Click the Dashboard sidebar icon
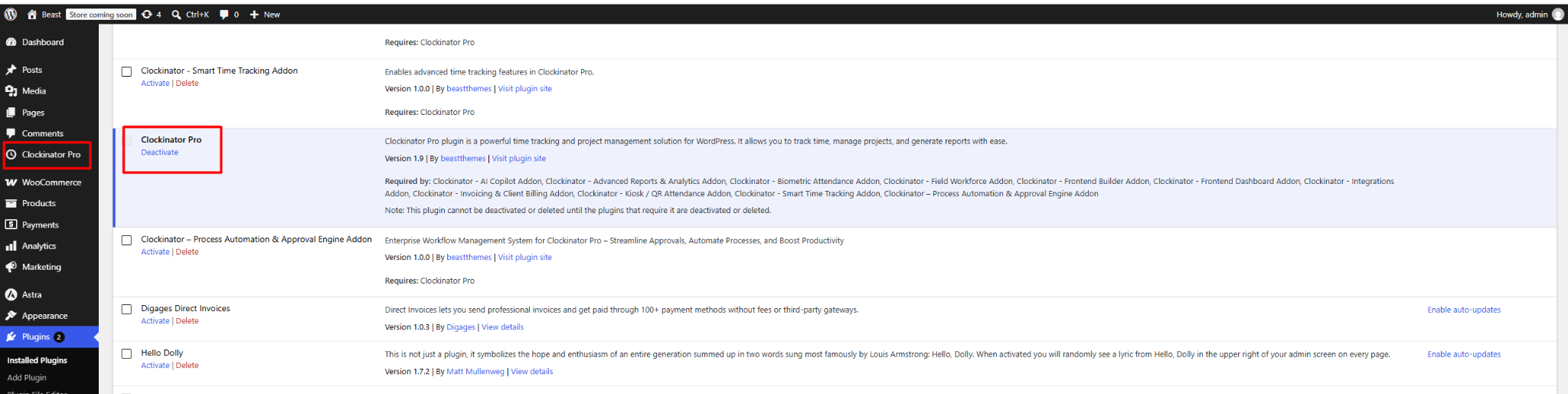 pyautogui.click(x=11, y=42)
